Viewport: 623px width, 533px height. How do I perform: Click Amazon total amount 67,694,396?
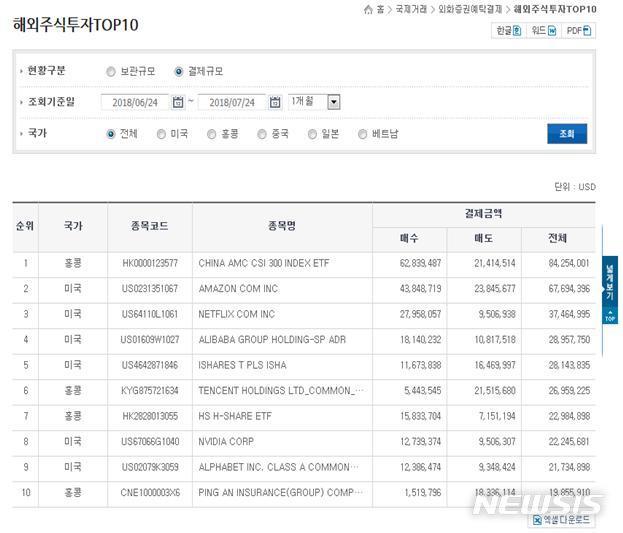pos(569,289)
